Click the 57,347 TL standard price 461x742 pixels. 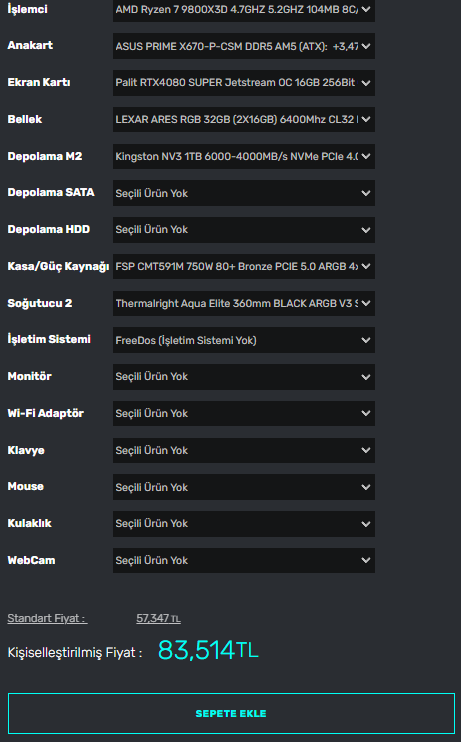[x=159, y=618]
